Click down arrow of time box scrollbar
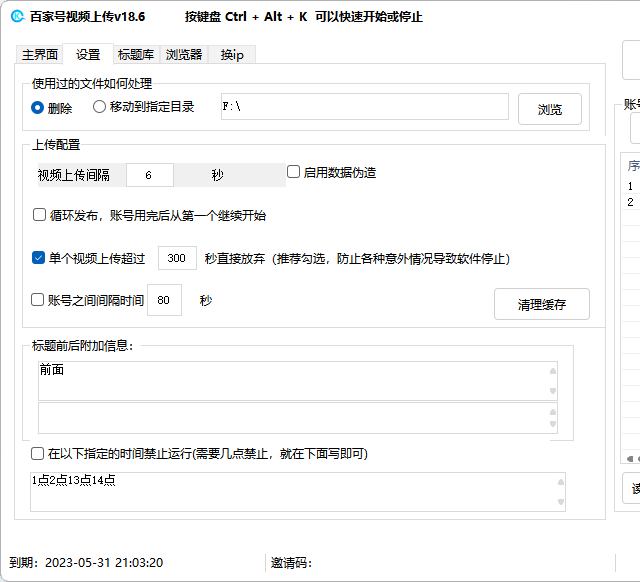The width and height of the screenshot is (640, 582). click(561, 502)
